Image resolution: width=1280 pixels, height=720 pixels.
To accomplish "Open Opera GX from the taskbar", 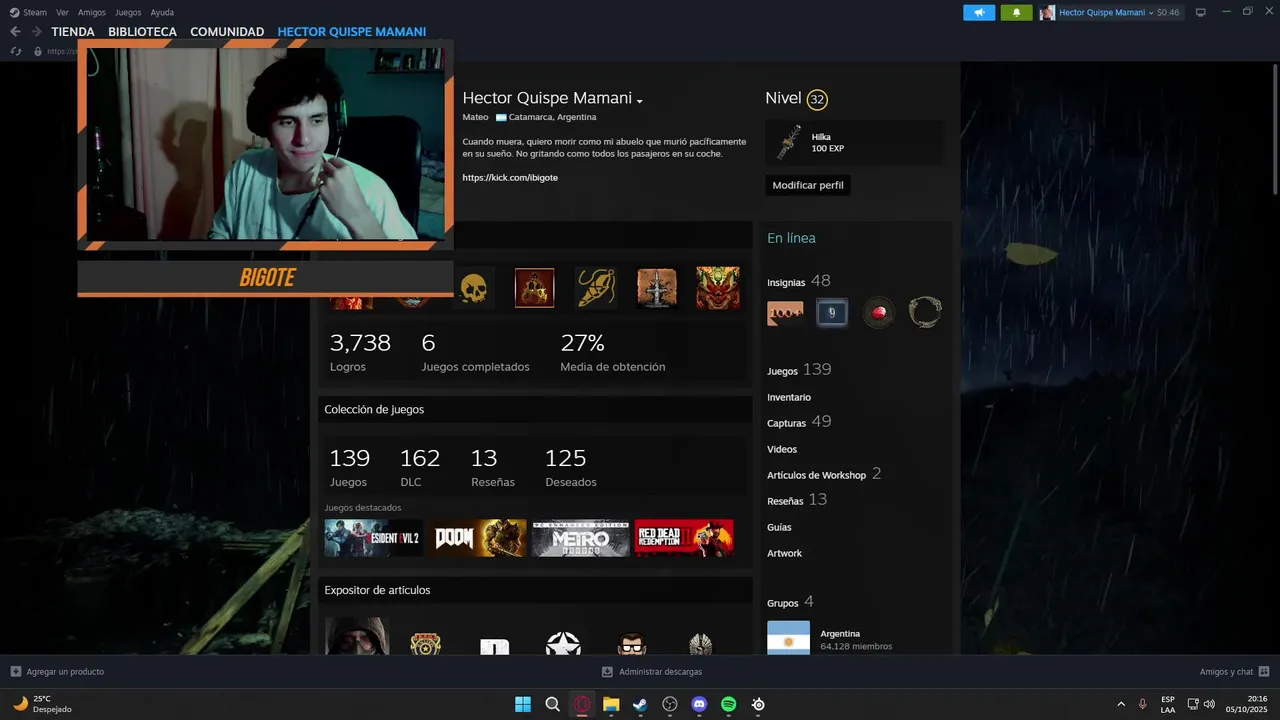I will click(x=582, y=704).
